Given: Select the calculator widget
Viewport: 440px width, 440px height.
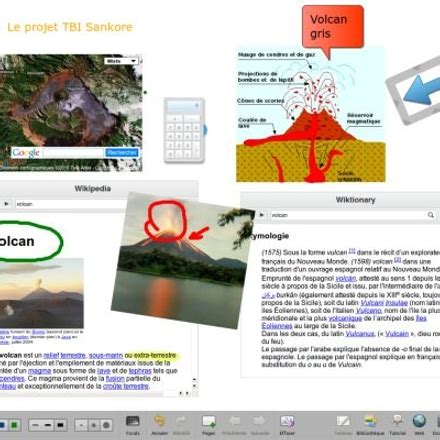Looking at the screenshot, I should pyautogui.click(x=184, y=130).
